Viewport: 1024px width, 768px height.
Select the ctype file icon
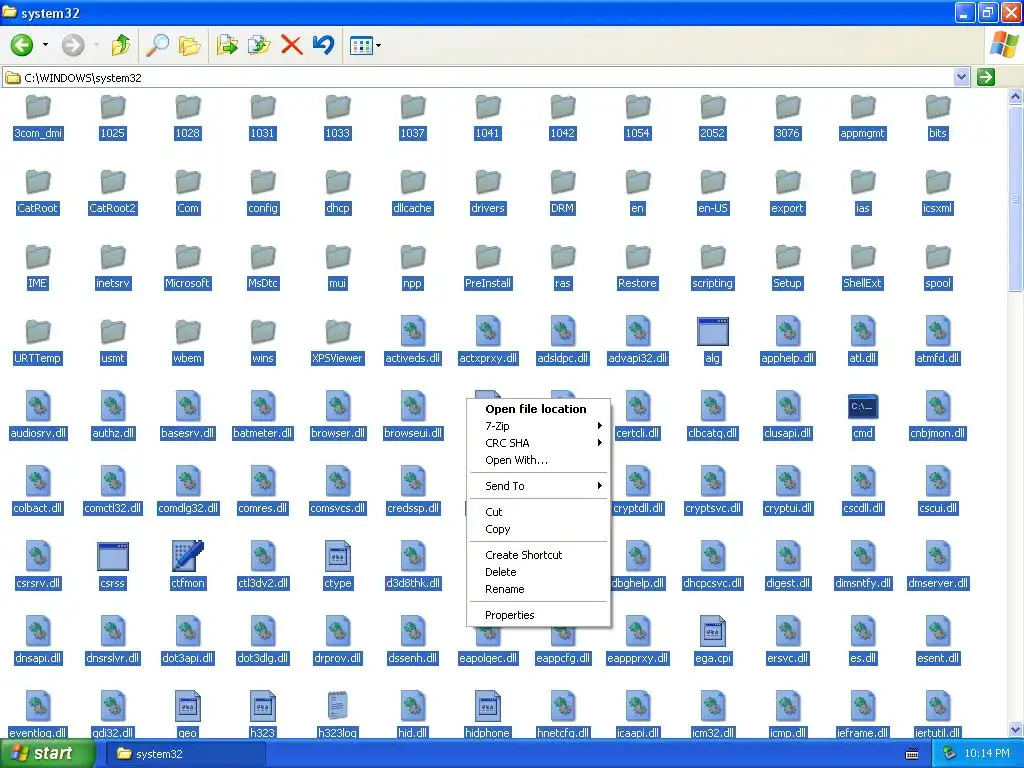point(338,556)
